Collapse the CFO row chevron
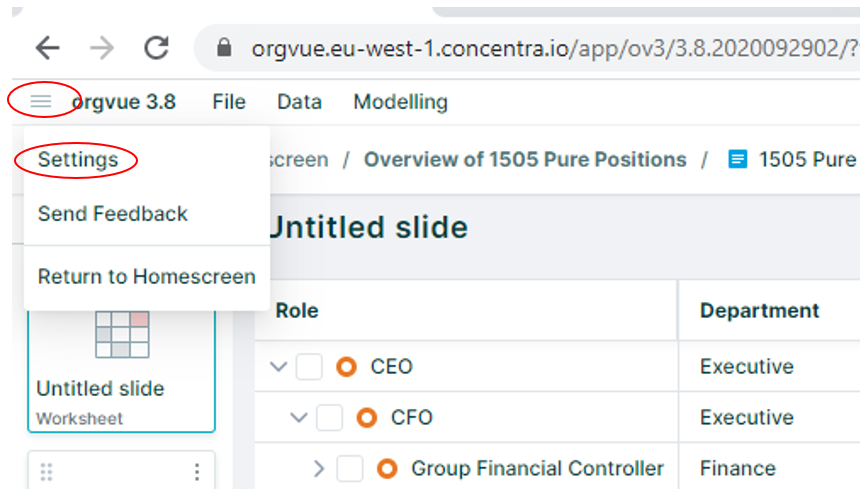Viewport: 860px width, 491px height. coord(299,417)
